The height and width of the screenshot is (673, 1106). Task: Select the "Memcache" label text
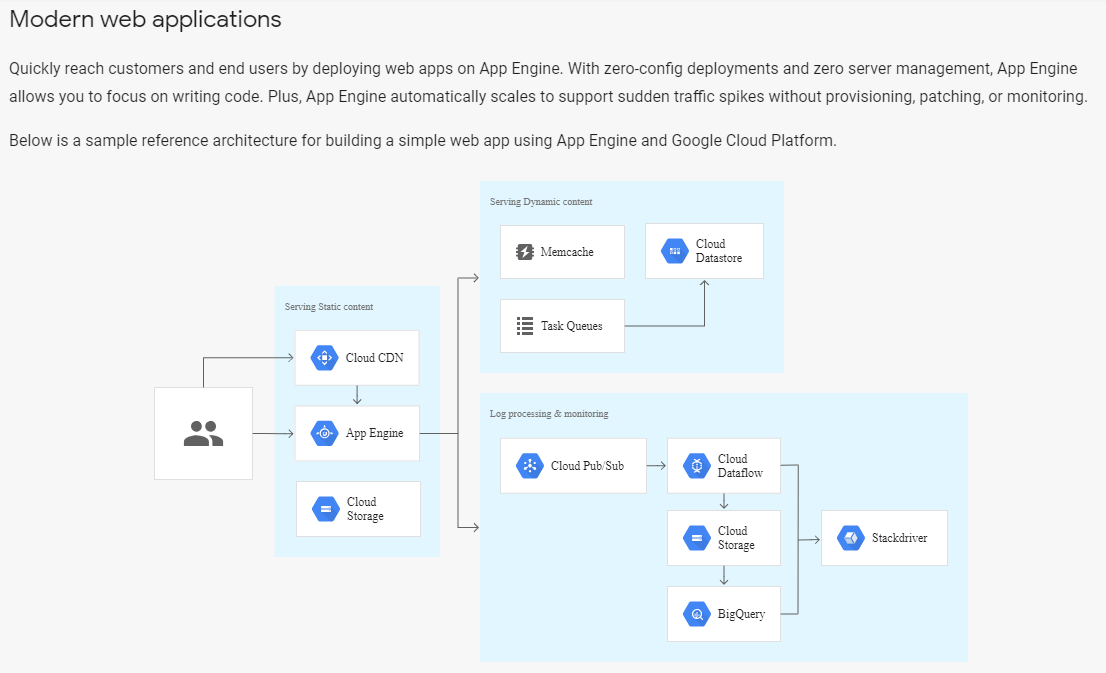click(567, 252)
